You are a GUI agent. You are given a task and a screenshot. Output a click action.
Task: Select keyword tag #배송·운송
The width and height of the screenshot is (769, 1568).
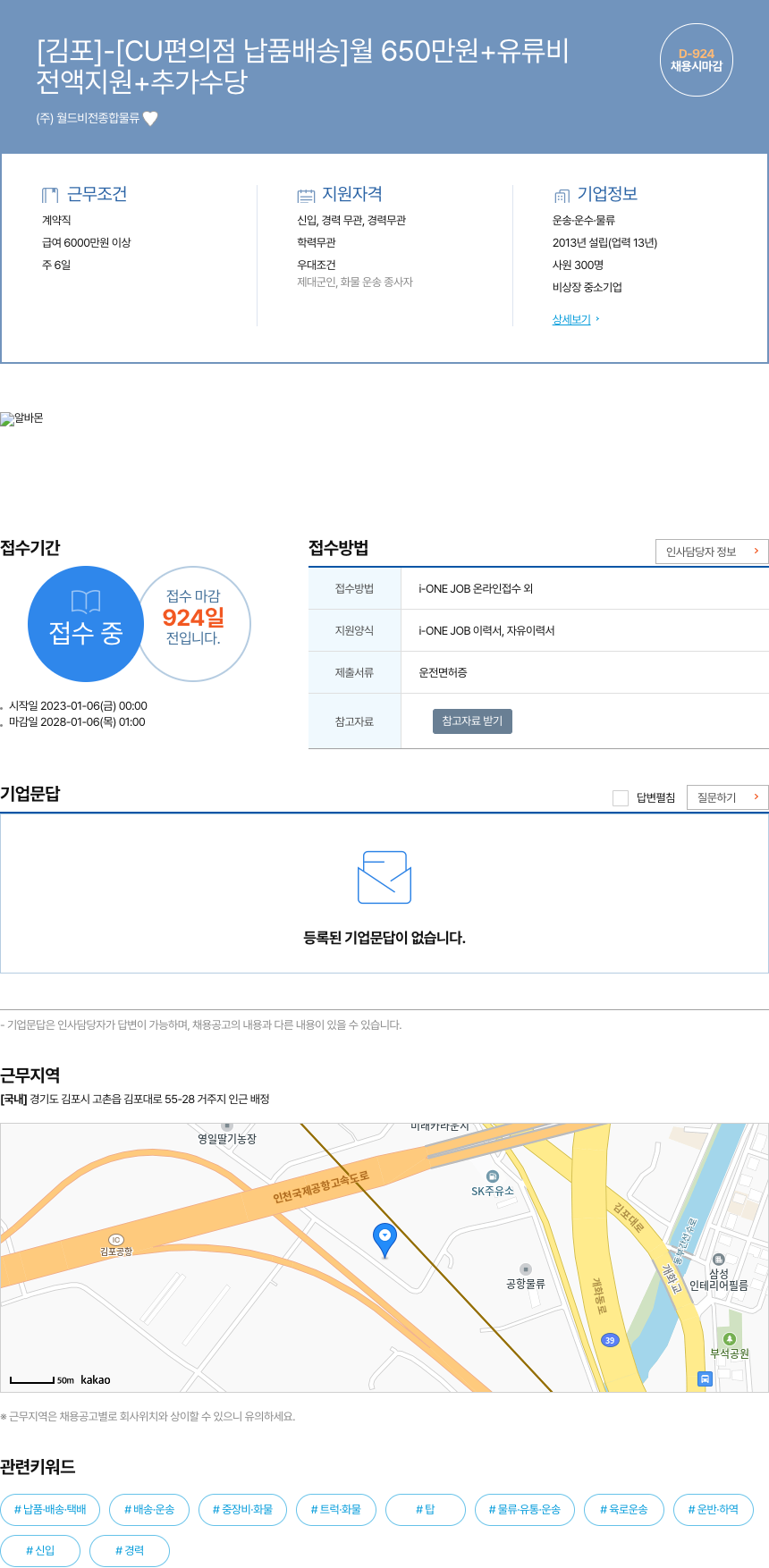coord(149,1510)
